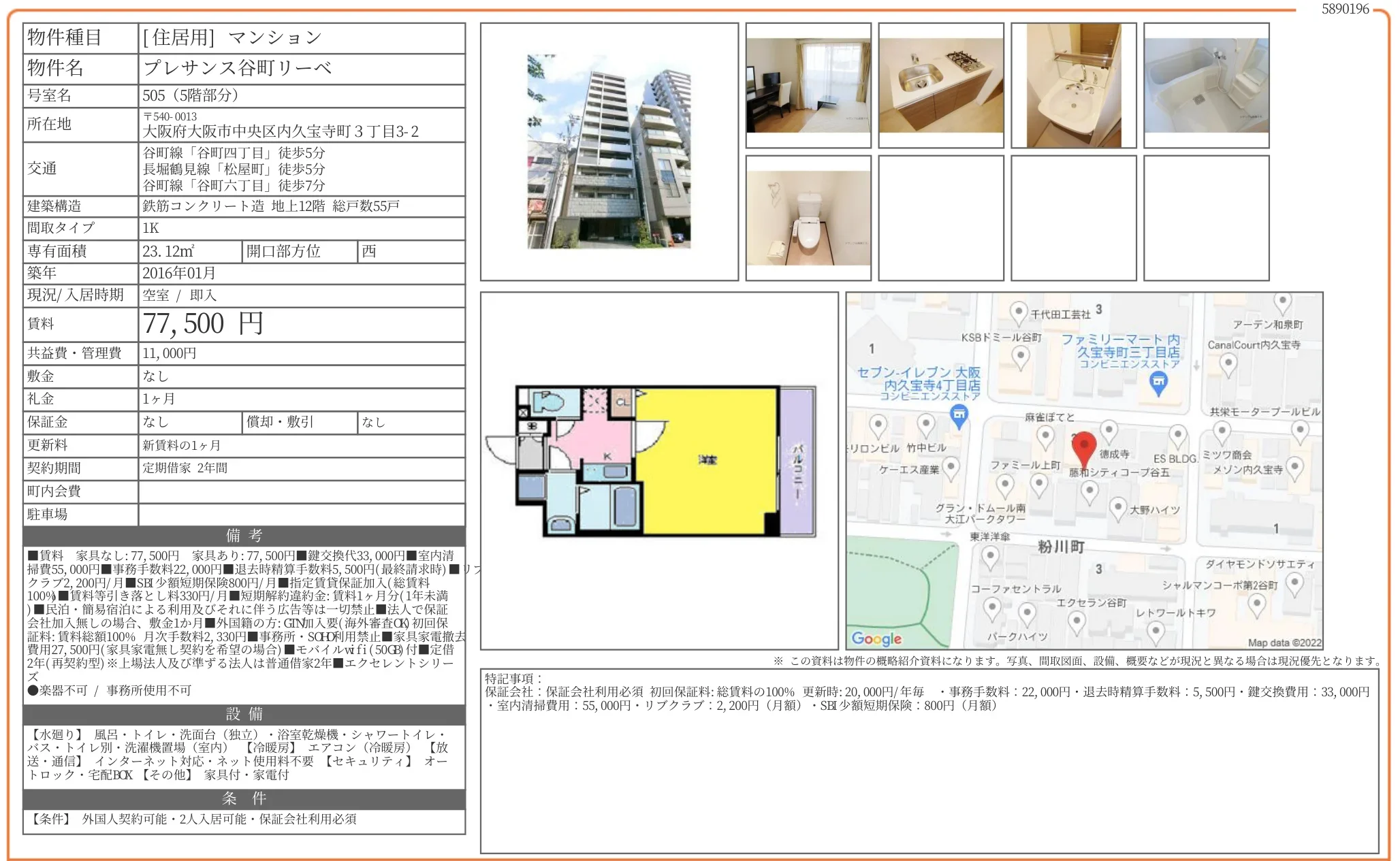Click the KSBドミール谷町 map pin
The image size is (1400, 861).
click(1020, 356)
